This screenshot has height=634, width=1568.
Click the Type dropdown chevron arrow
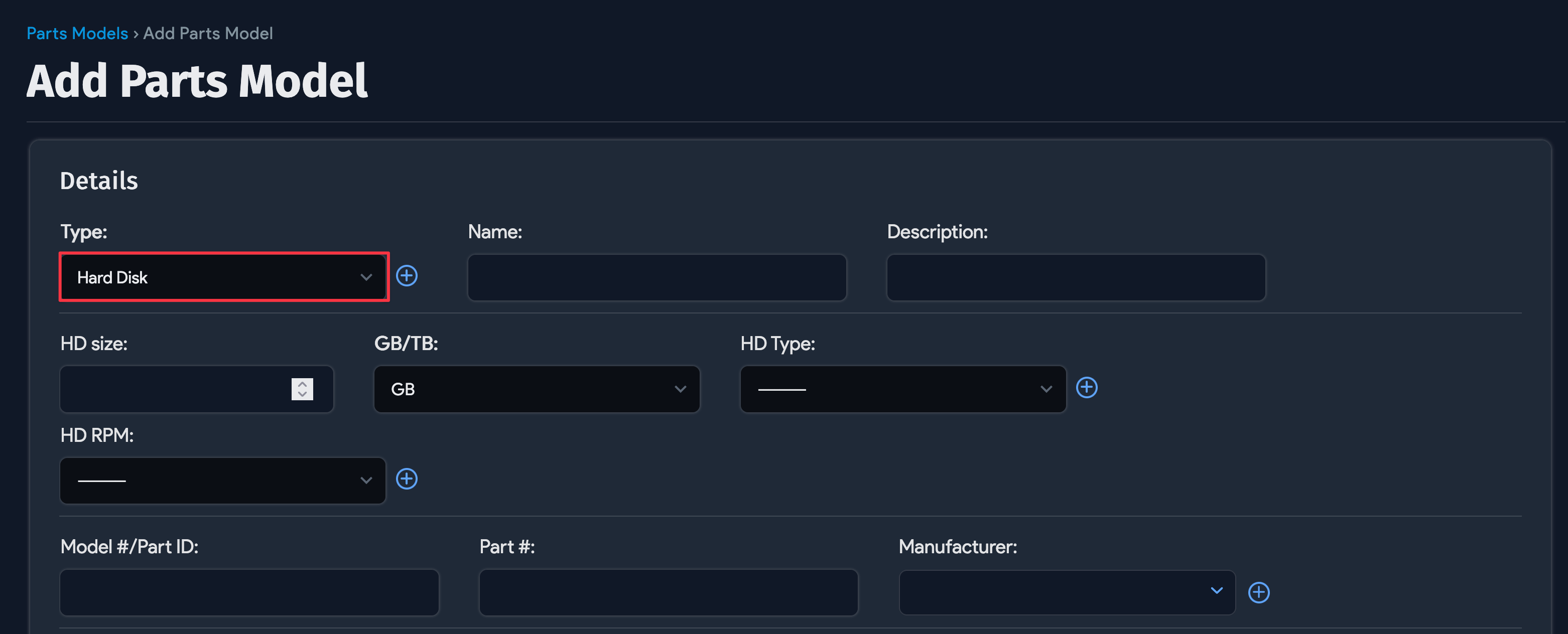click(x=366, y=277)
